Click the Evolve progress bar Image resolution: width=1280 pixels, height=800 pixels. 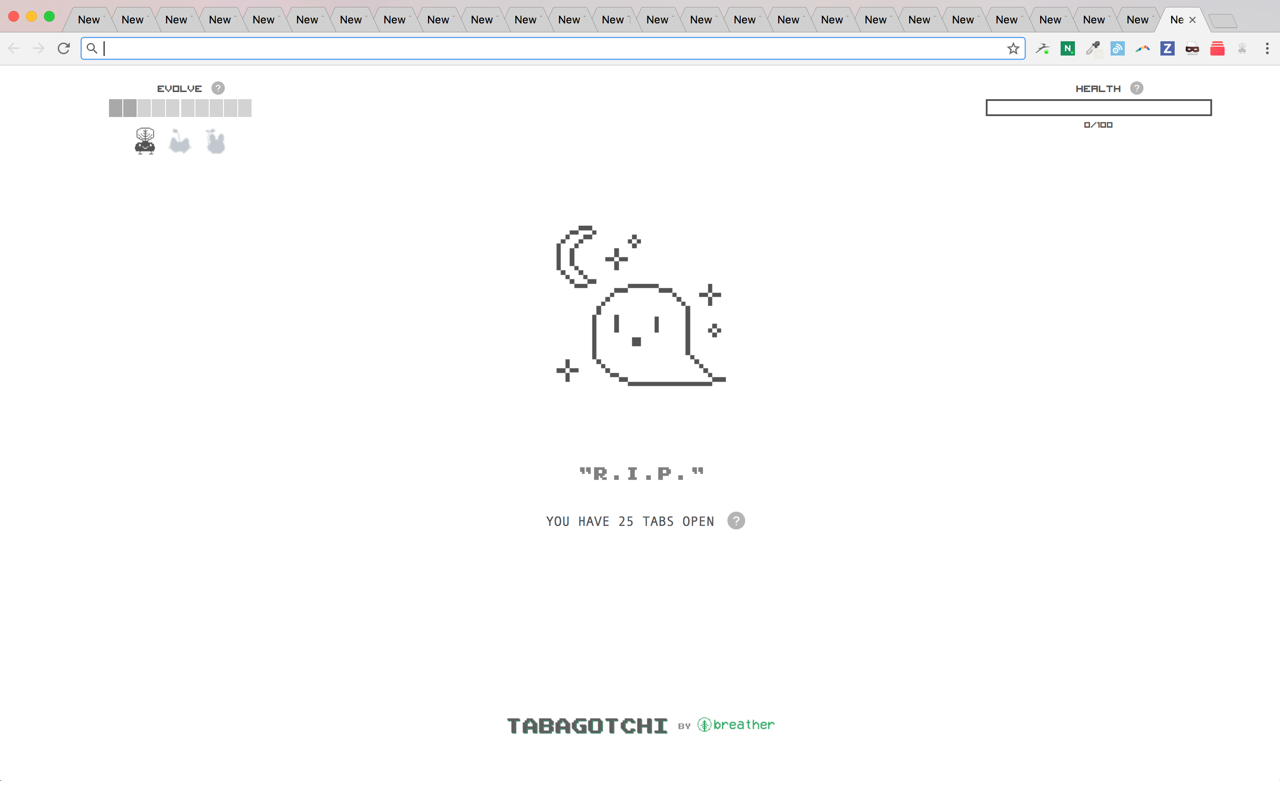tap(180, 108)
